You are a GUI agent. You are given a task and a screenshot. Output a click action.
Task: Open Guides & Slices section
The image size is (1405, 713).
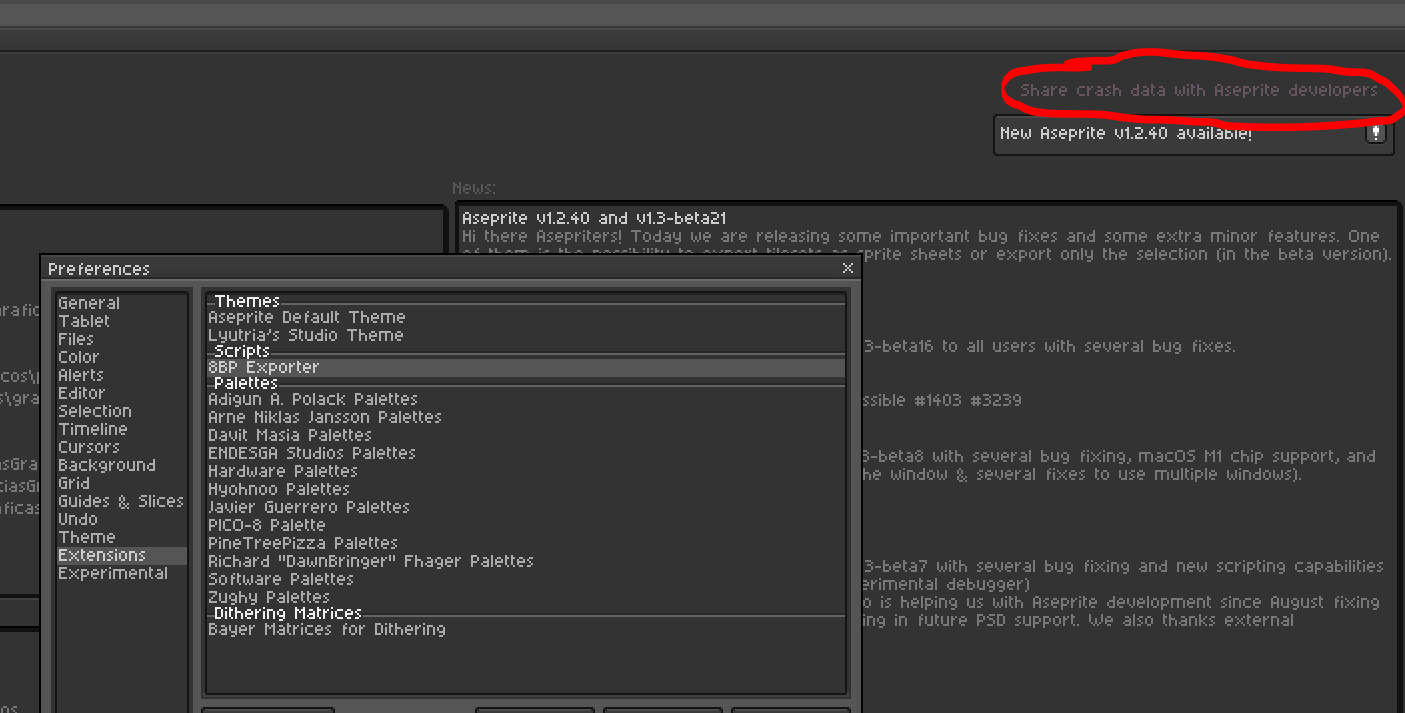coord(121,501)
